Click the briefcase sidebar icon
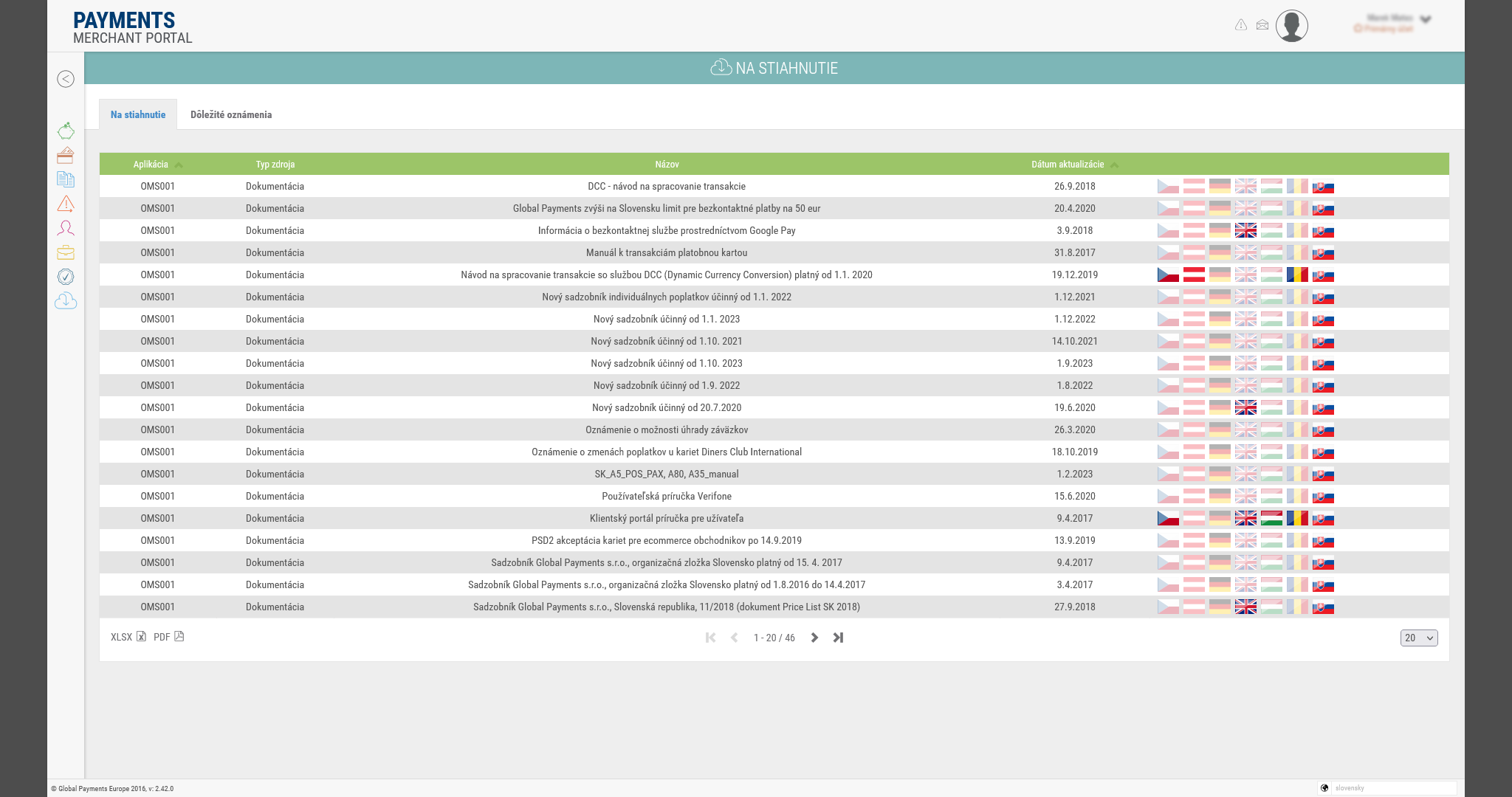 [66, 252]
